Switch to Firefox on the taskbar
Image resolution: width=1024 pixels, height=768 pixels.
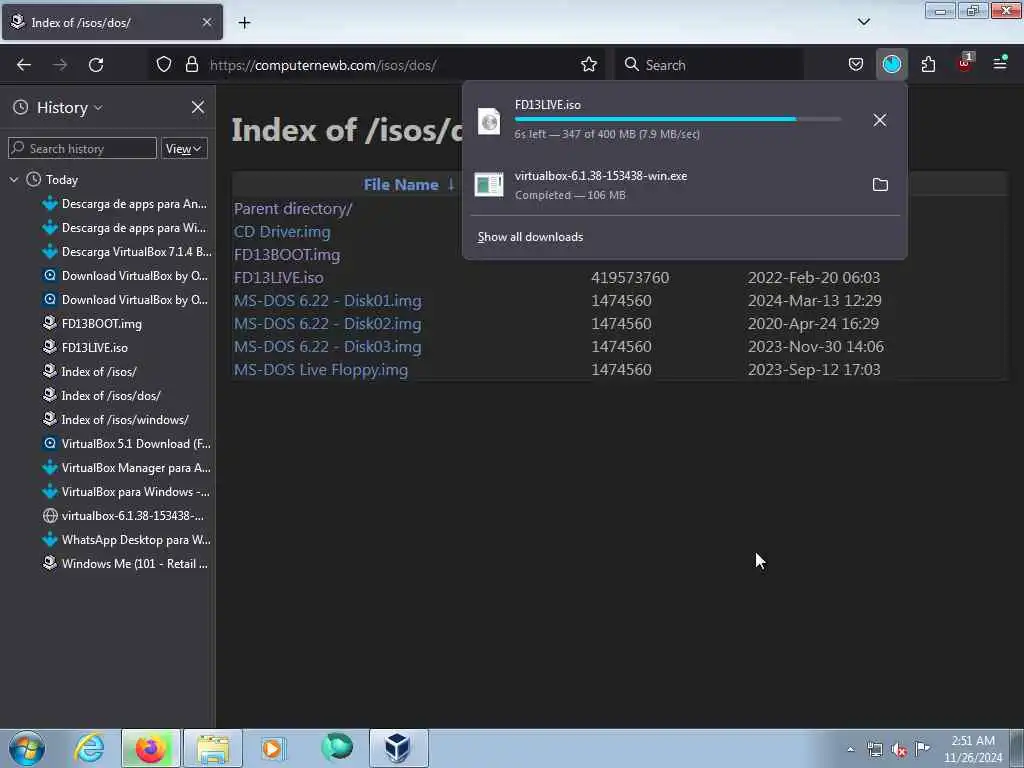tap(150, 748)
